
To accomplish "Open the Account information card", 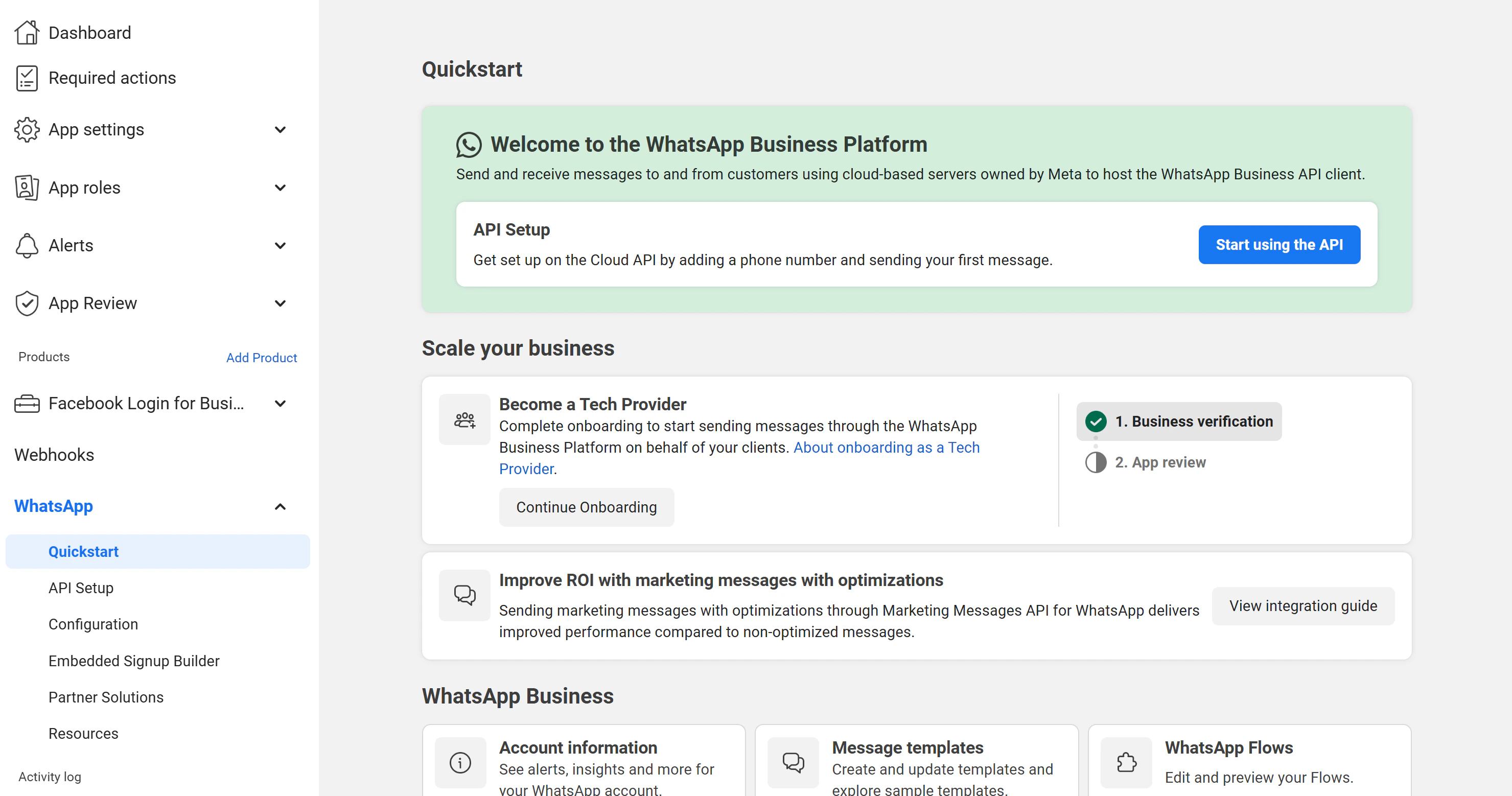I will [584, 761].
